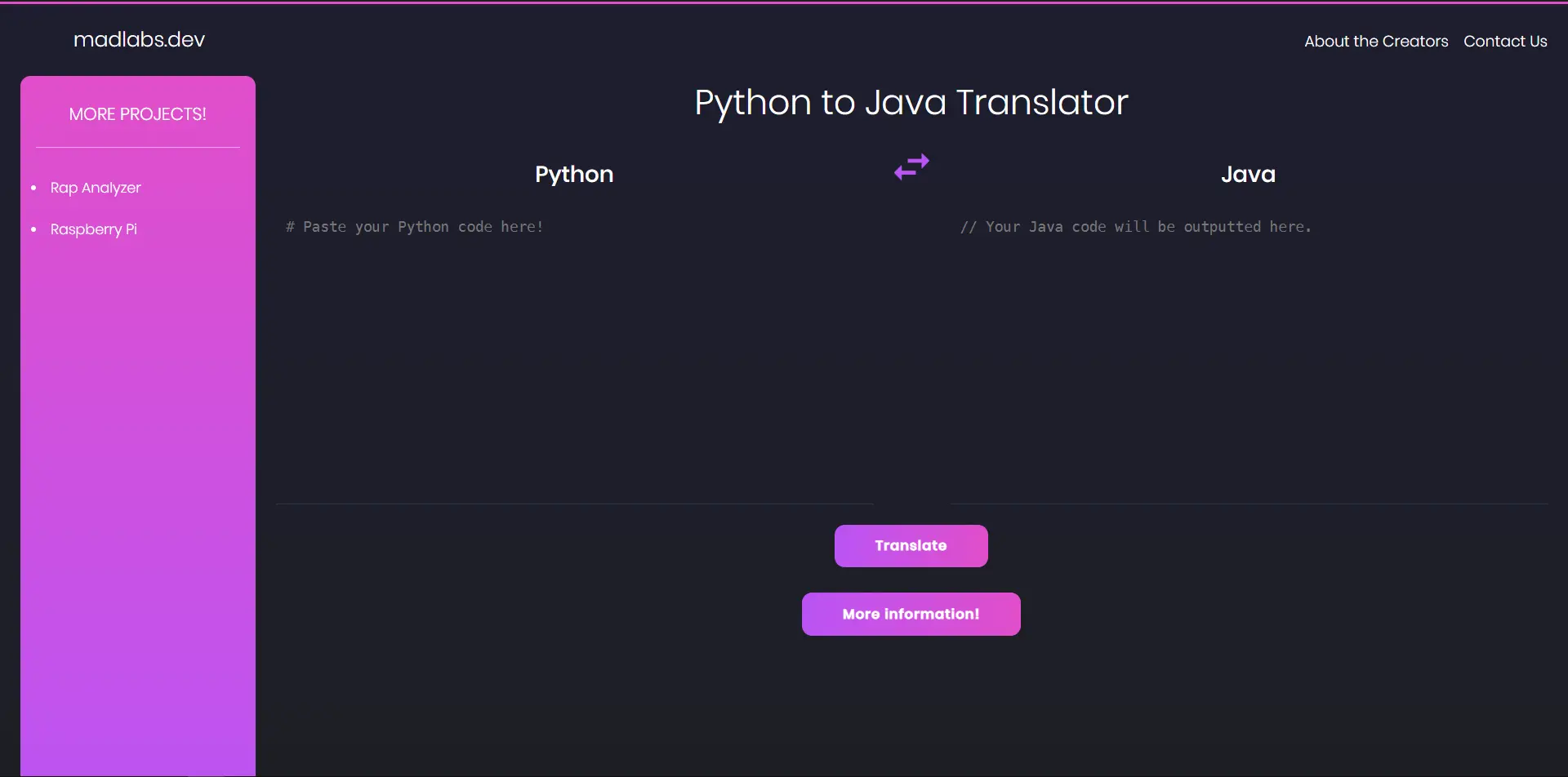Screen dimensions: 1568x777
Task: Click the MORE PROJECTS! sidebar header
Action: click(x=137, y=113)
